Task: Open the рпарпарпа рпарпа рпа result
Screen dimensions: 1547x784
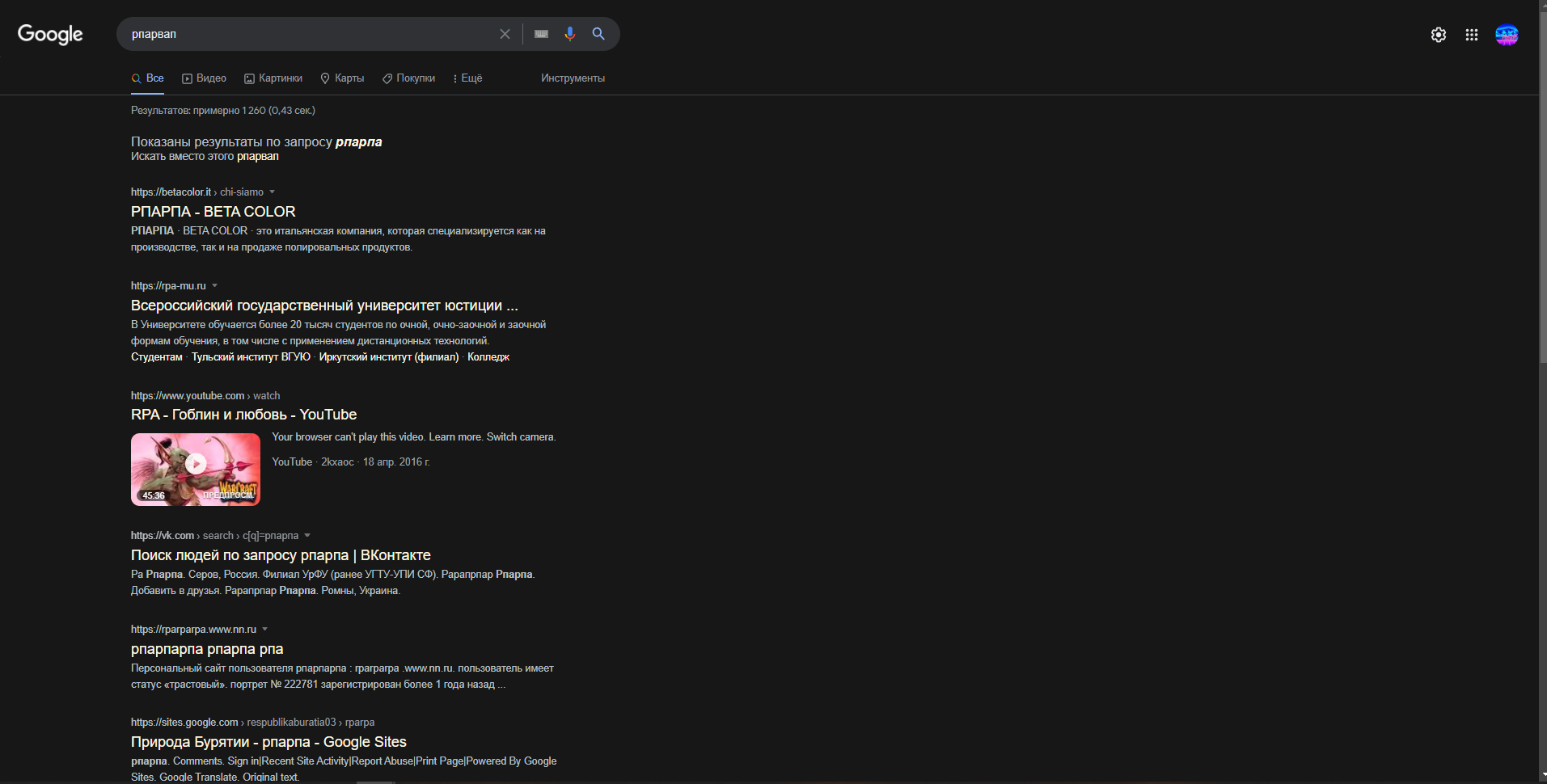Action: 207,649
